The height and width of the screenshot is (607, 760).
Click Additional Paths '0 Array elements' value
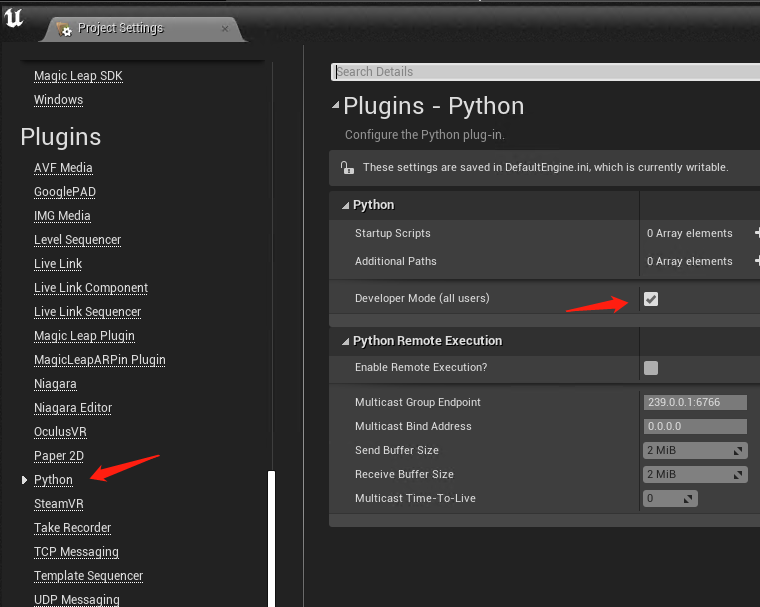pyautogui.click(x=689, y=261)
